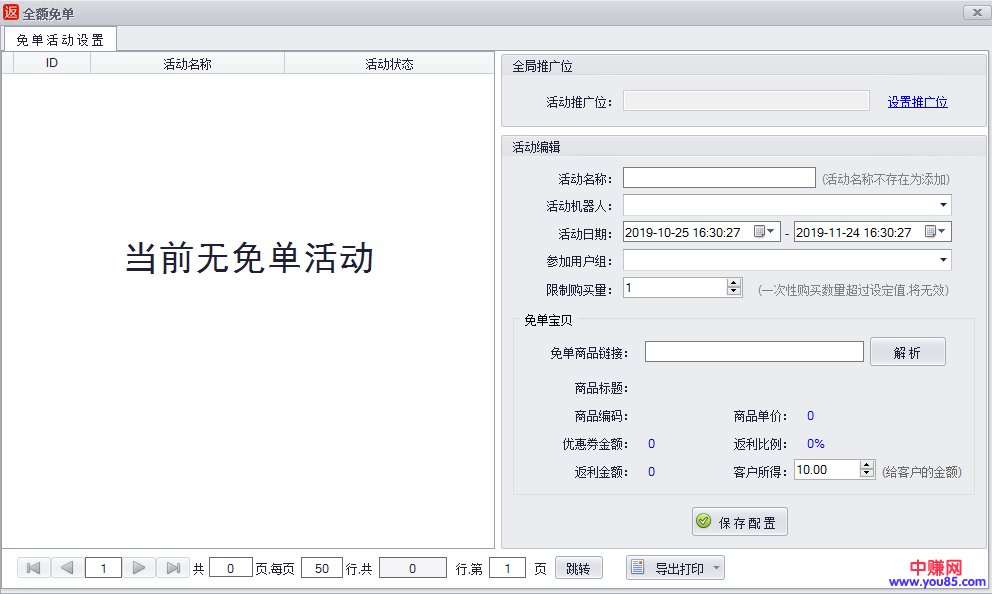Click previous page arrow button
Viewport: 992px width, 594px height.
click(x=67, y=568)
